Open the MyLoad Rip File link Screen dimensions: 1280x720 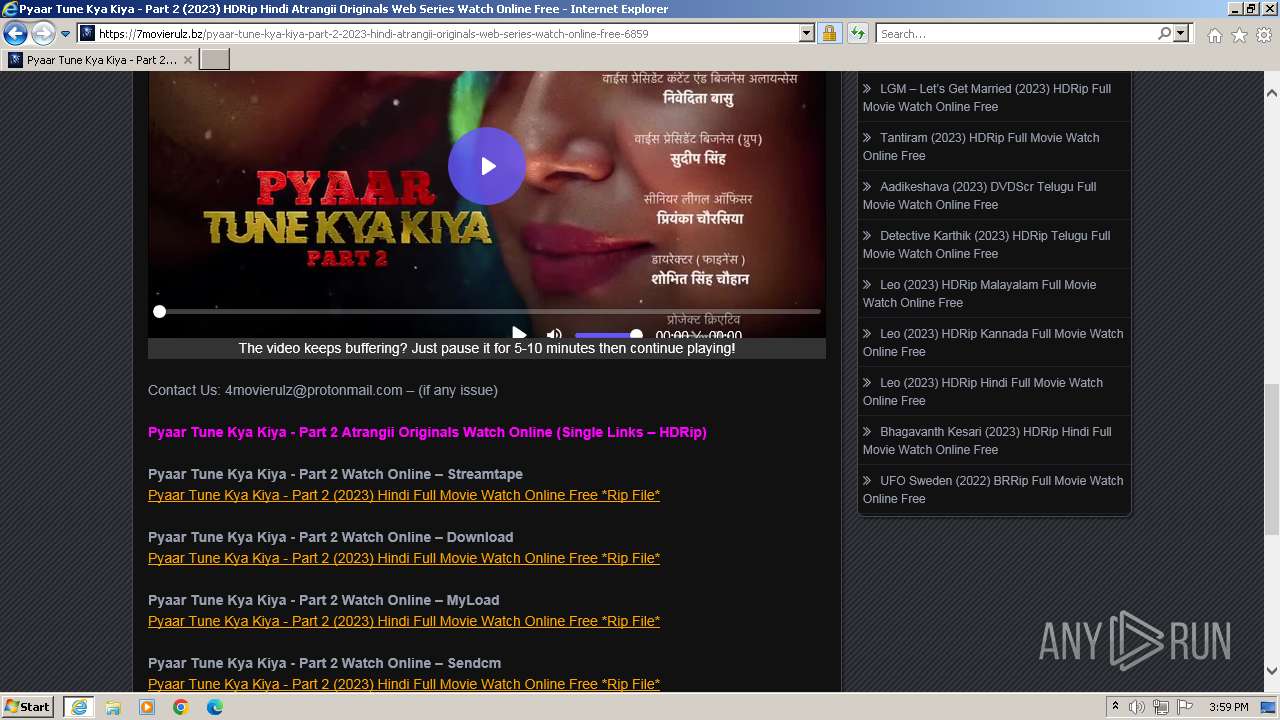[x=404, y=621]
